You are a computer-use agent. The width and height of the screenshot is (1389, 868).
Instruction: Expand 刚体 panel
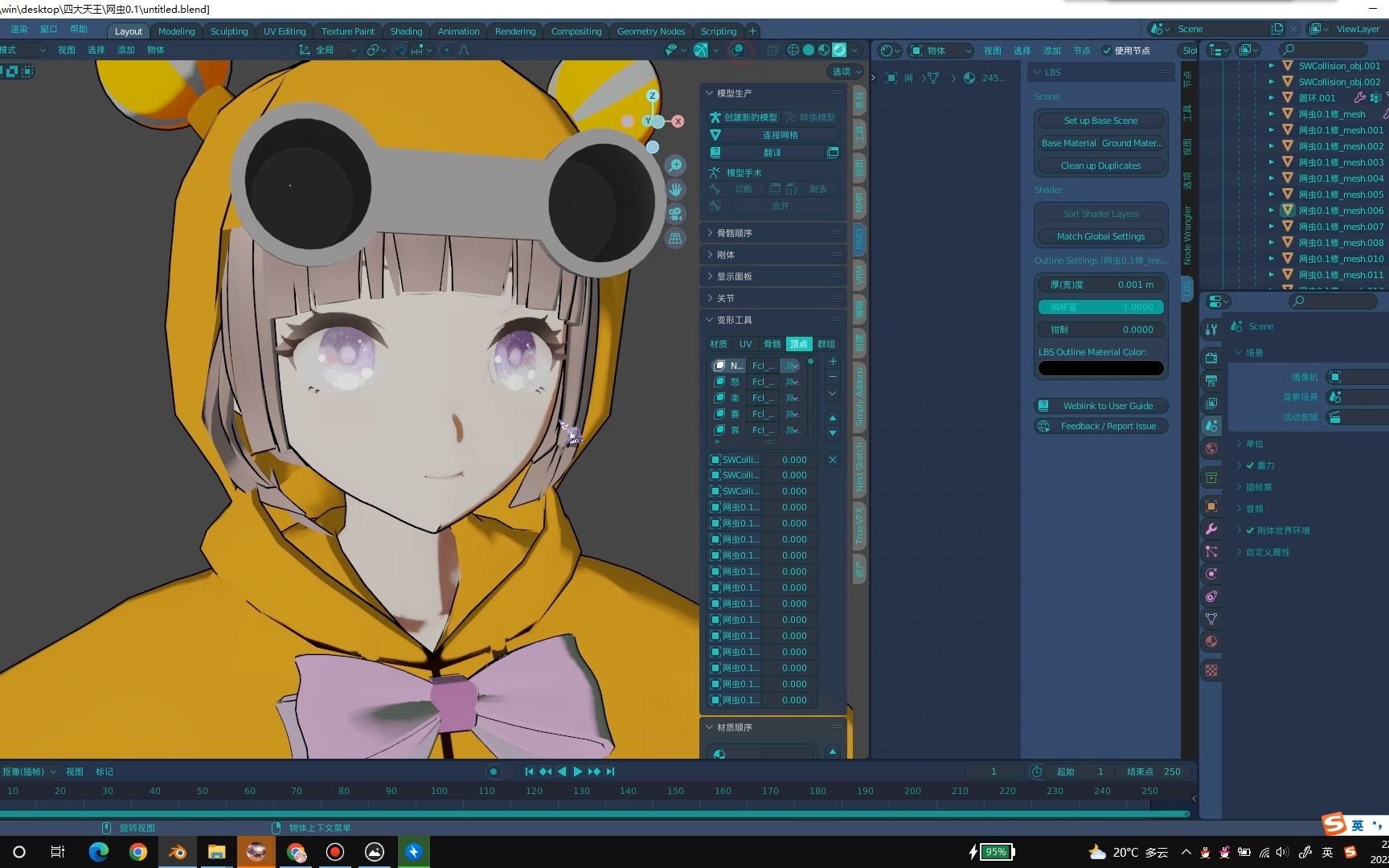774,255
